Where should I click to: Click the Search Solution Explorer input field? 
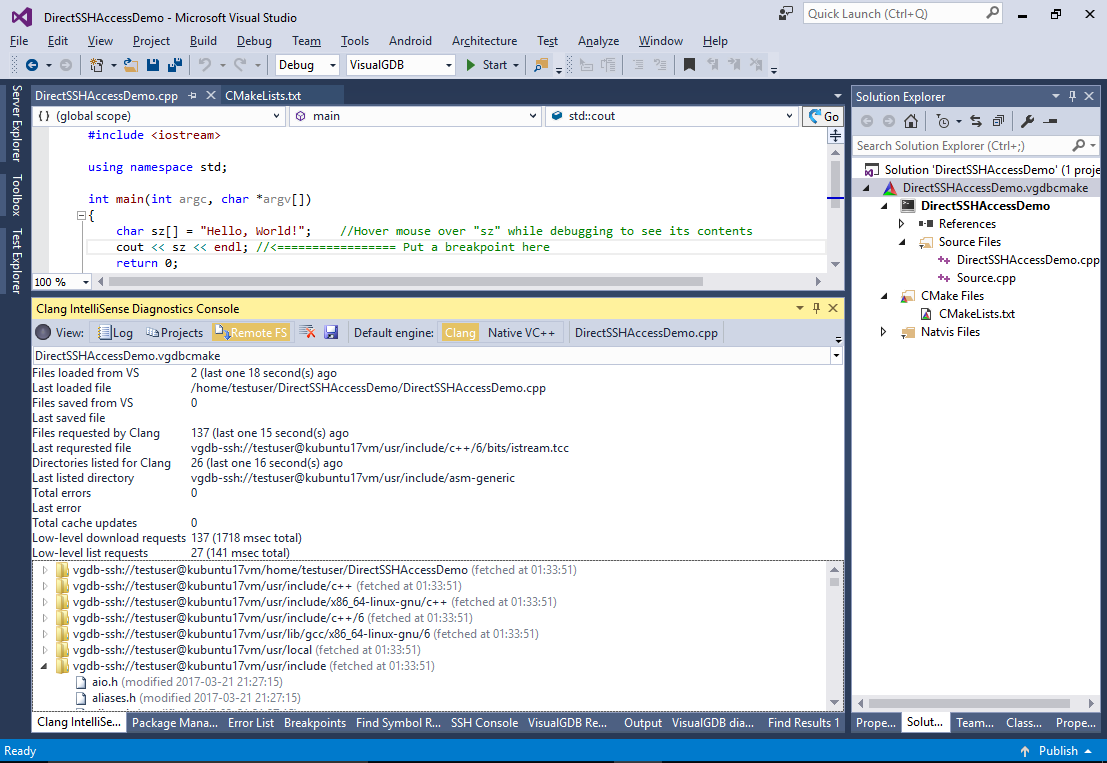pos(963,145)
